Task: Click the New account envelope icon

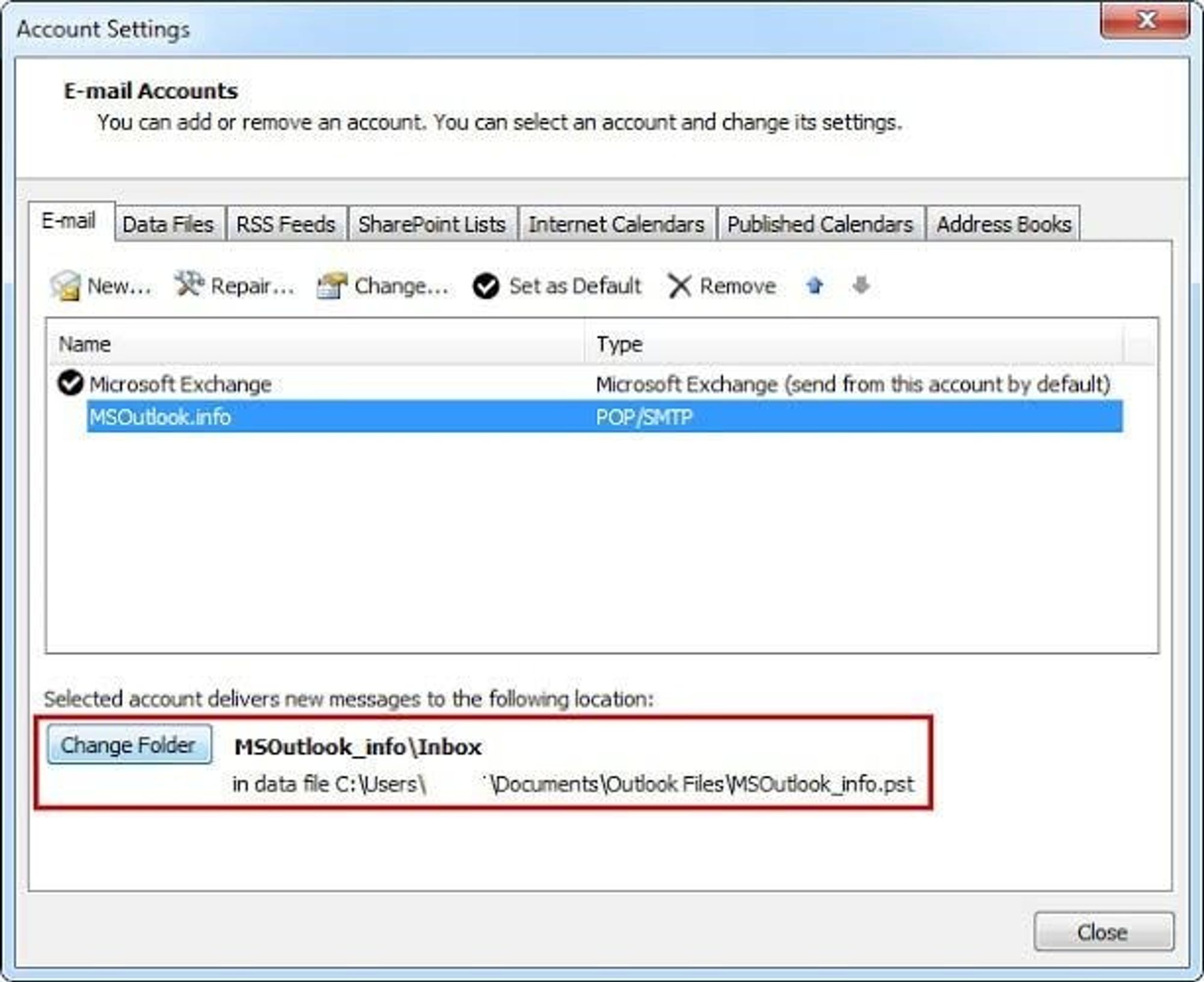Action: [65, 285]
